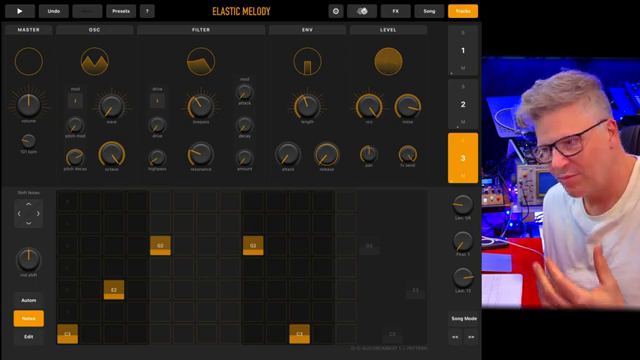
Task: Click the lowpass knob
Action: pyautogui.click(x=201, y=106)
